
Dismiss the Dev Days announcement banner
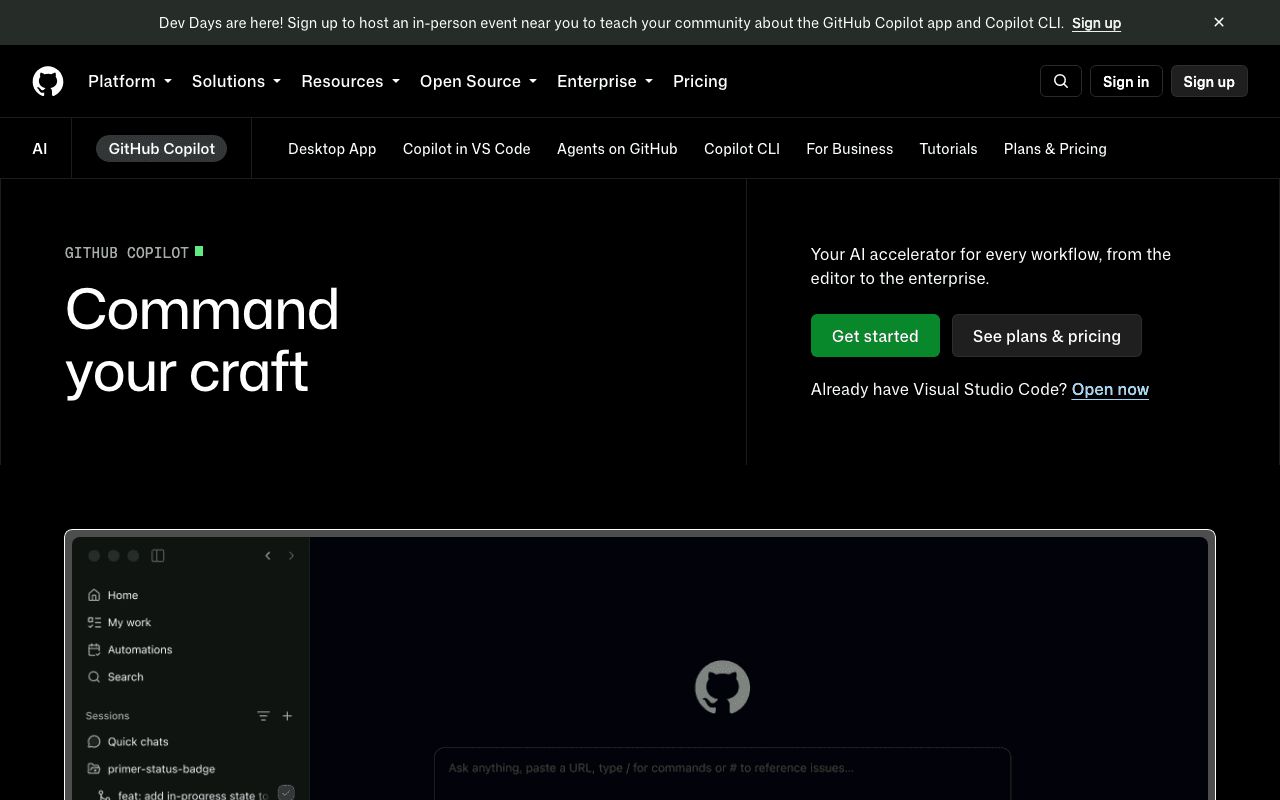click(x=1219, y=22)
